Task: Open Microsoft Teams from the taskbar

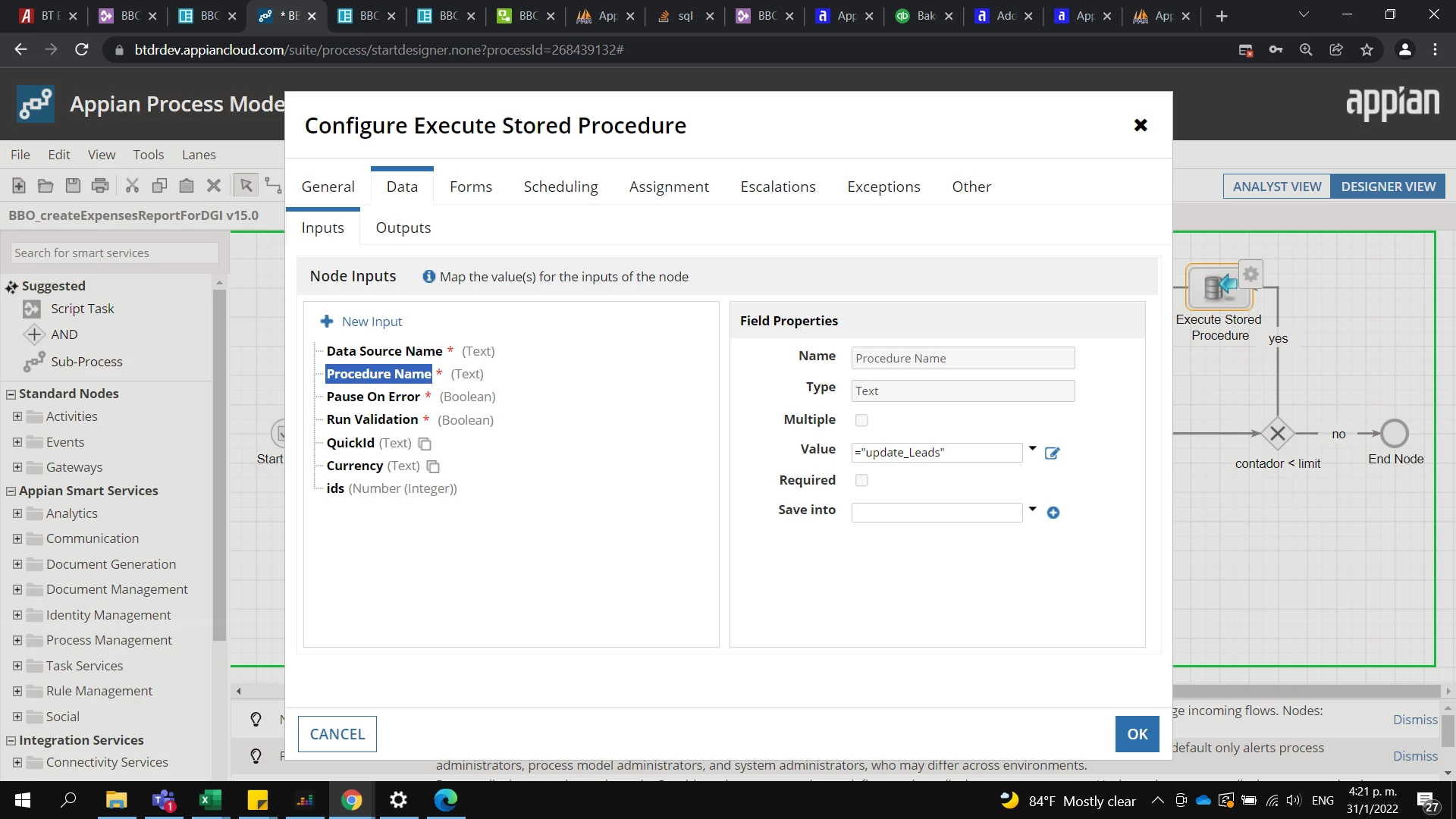Action: tap(164, 800)
